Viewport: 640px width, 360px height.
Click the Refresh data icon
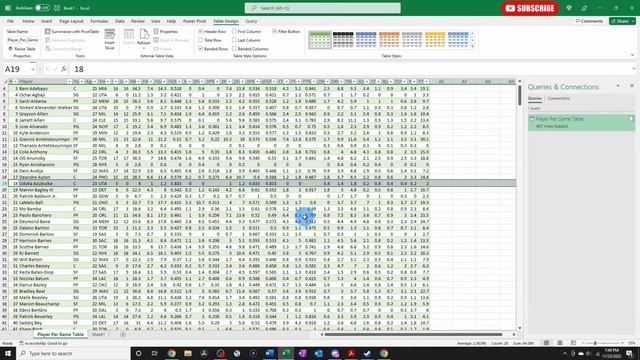click(144, 35)
